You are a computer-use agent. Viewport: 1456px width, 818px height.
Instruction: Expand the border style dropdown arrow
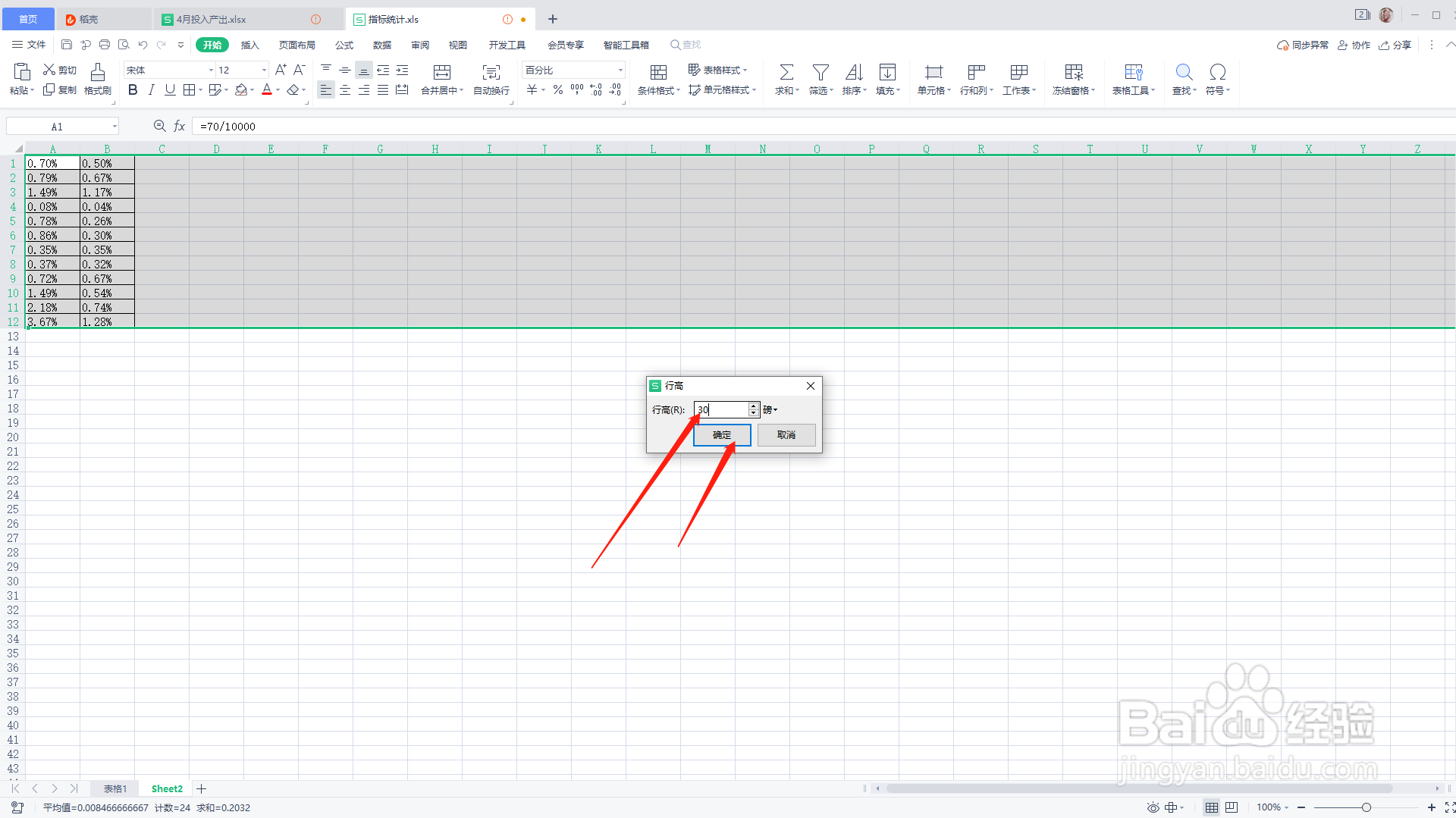click(x=200, y=90)
